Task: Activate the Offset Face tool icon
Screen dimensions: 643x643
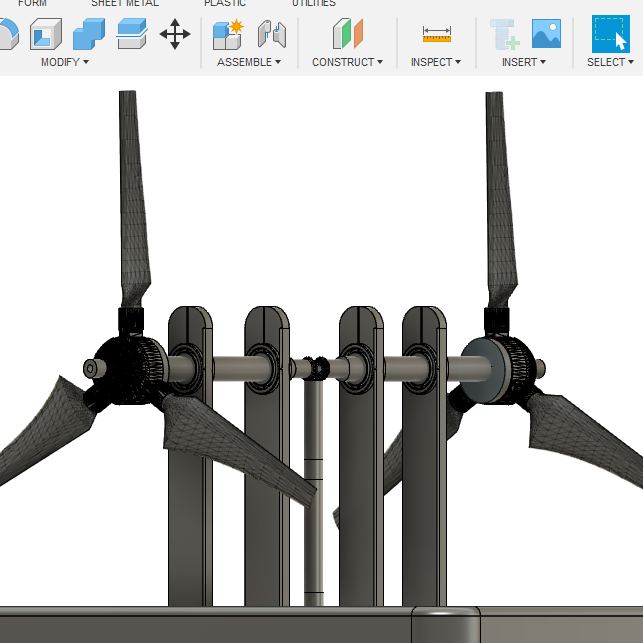Action: pyautogui.click(x=132, y=34)
